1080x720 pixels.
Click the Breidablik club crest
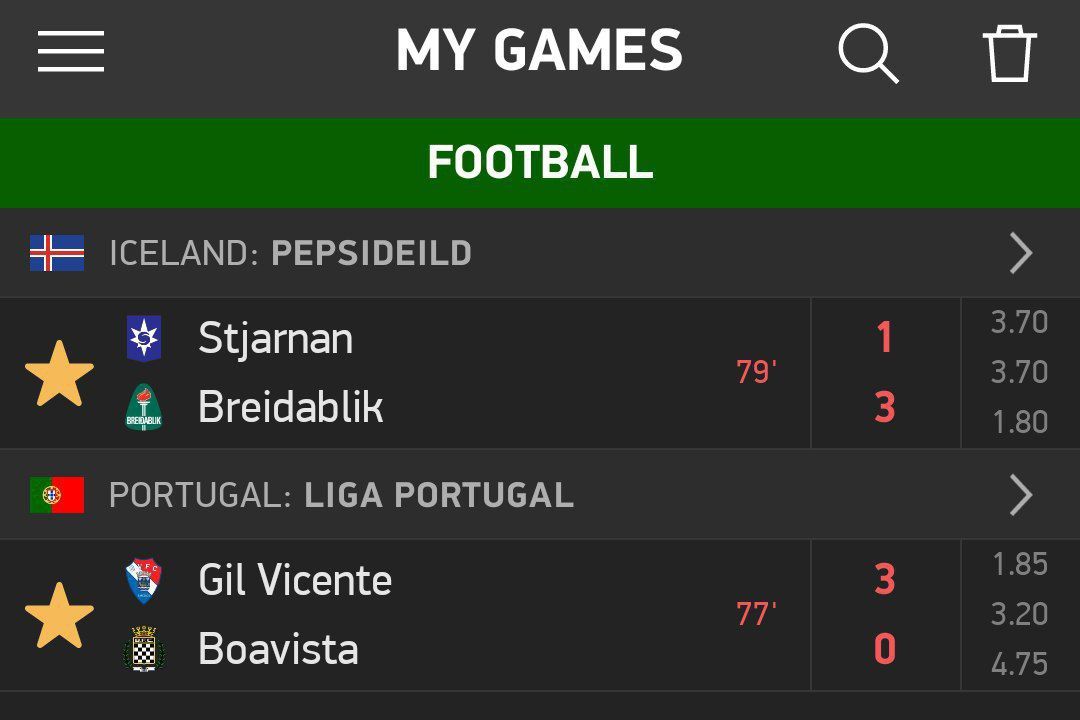(144, 407)
